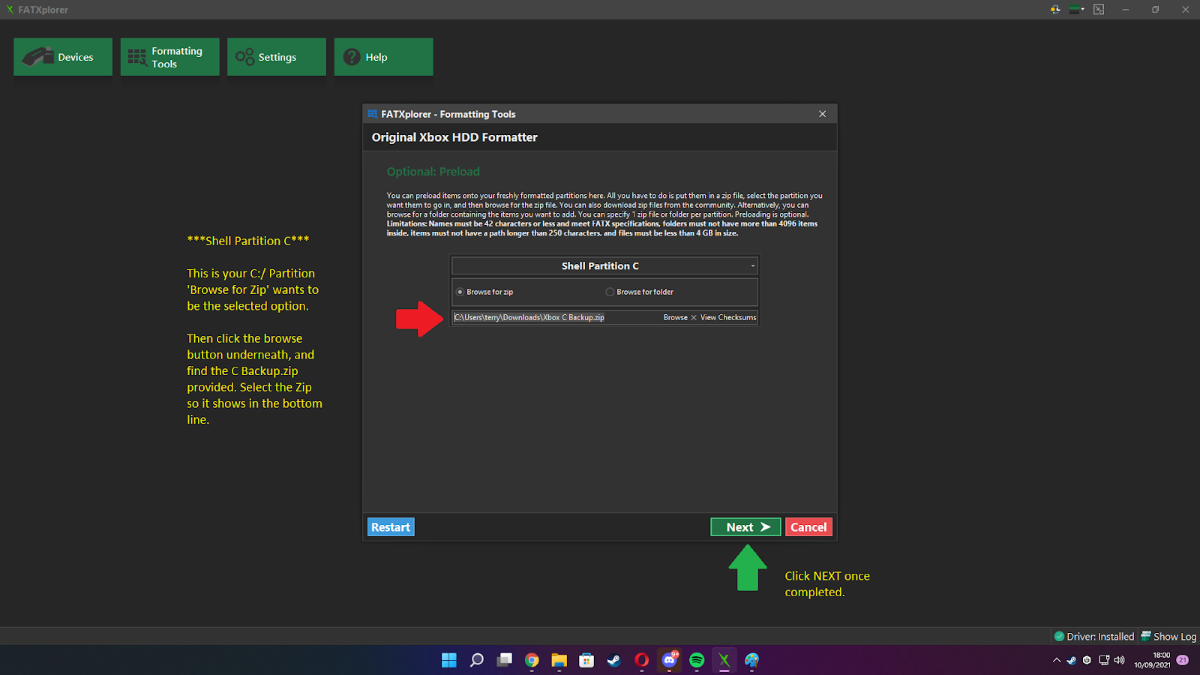This screenshot has height=675, width=1200.
Task: Select the Browse for folder option
Action: pos(640,292)
